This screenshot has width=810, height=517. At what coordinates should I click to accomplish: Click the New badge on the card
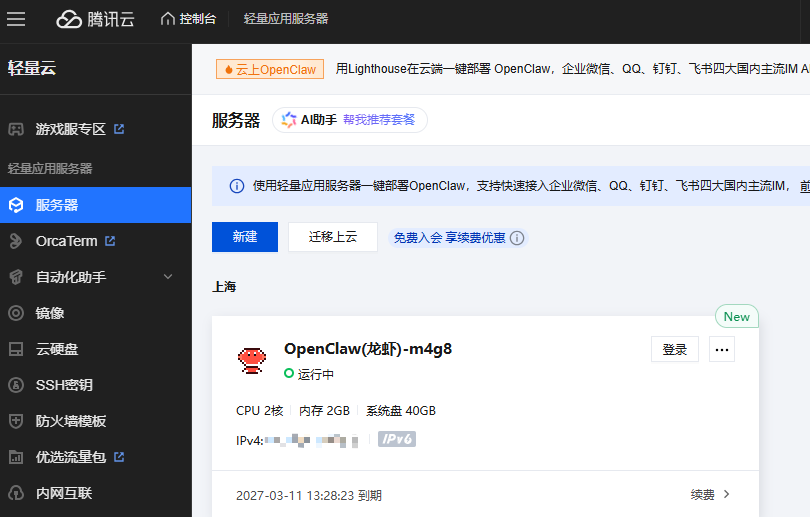tap(737, 317)
